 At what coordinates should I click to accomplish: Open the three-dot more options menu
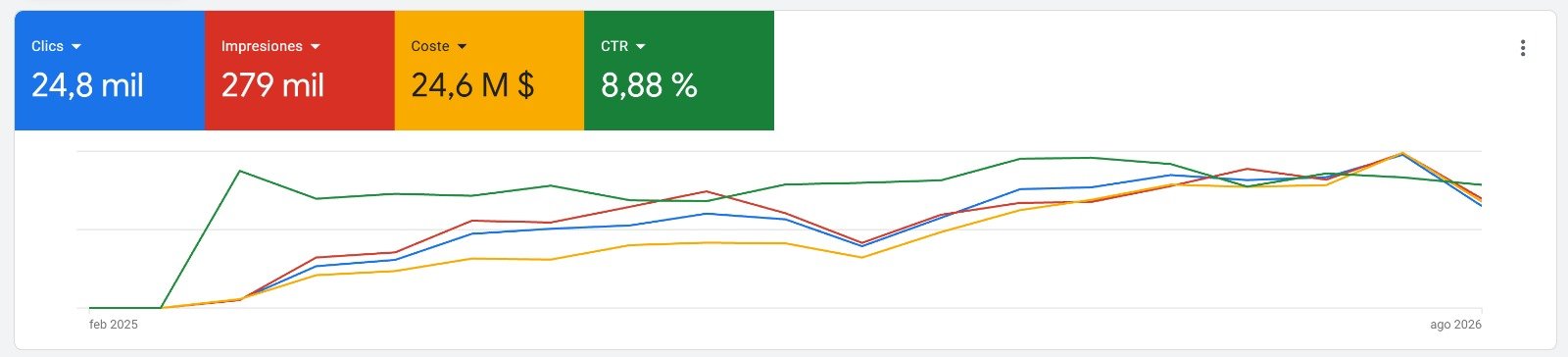1522,48
